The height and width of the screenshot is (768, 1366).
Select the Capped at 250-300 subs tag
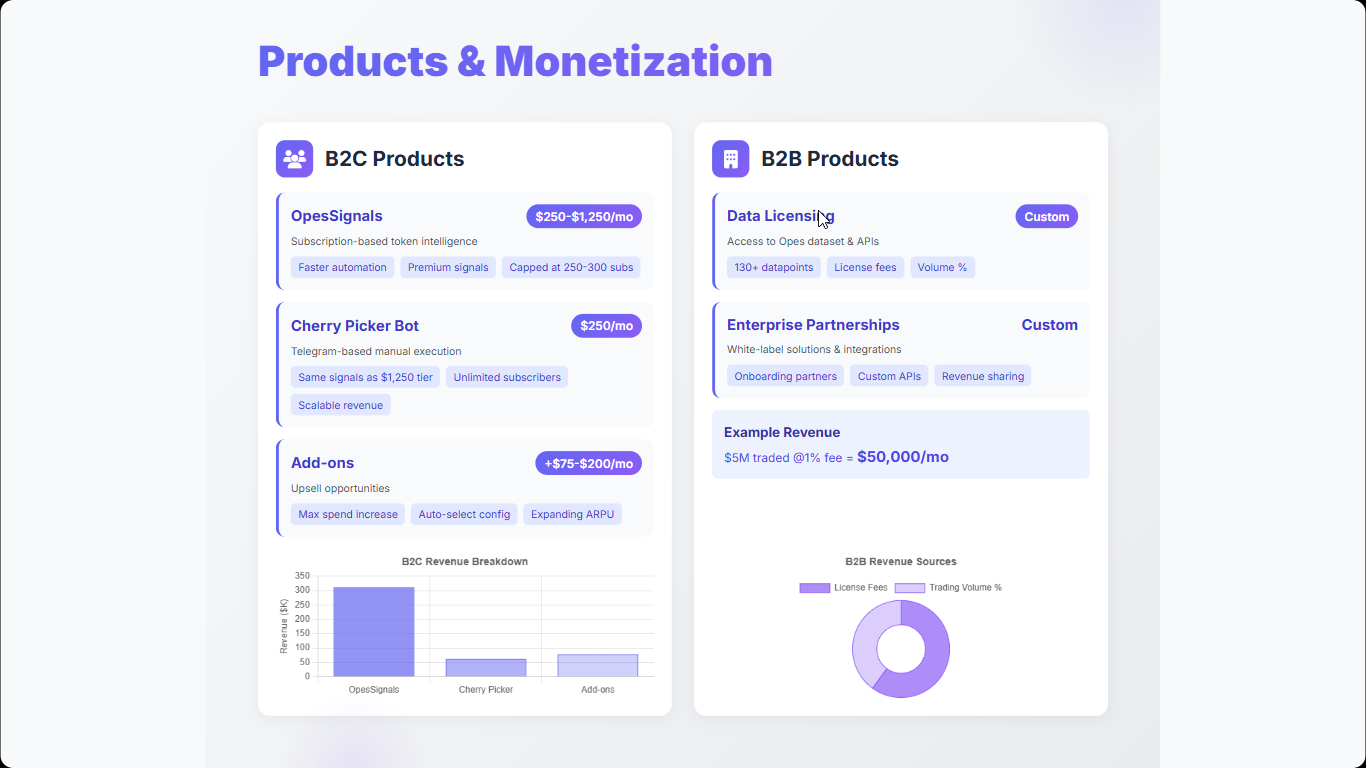pos(571,267)
